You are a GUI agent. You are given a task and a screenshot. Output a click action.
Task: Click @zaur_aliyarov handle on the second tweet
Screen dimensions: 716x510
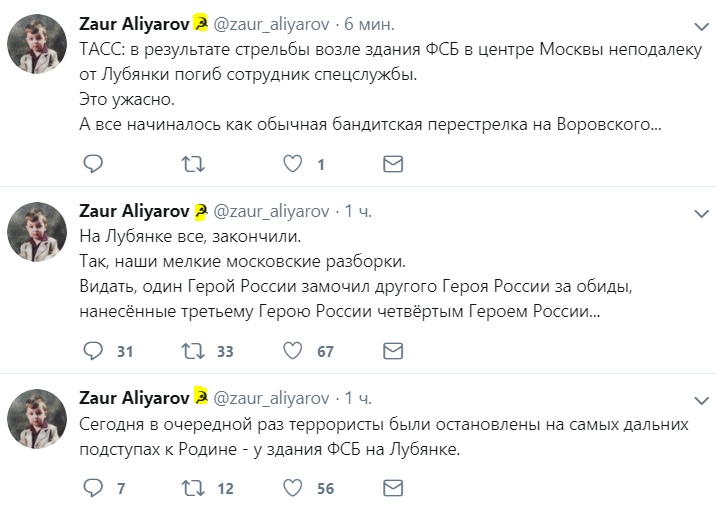pyautogui.click(x=270, y=210)
